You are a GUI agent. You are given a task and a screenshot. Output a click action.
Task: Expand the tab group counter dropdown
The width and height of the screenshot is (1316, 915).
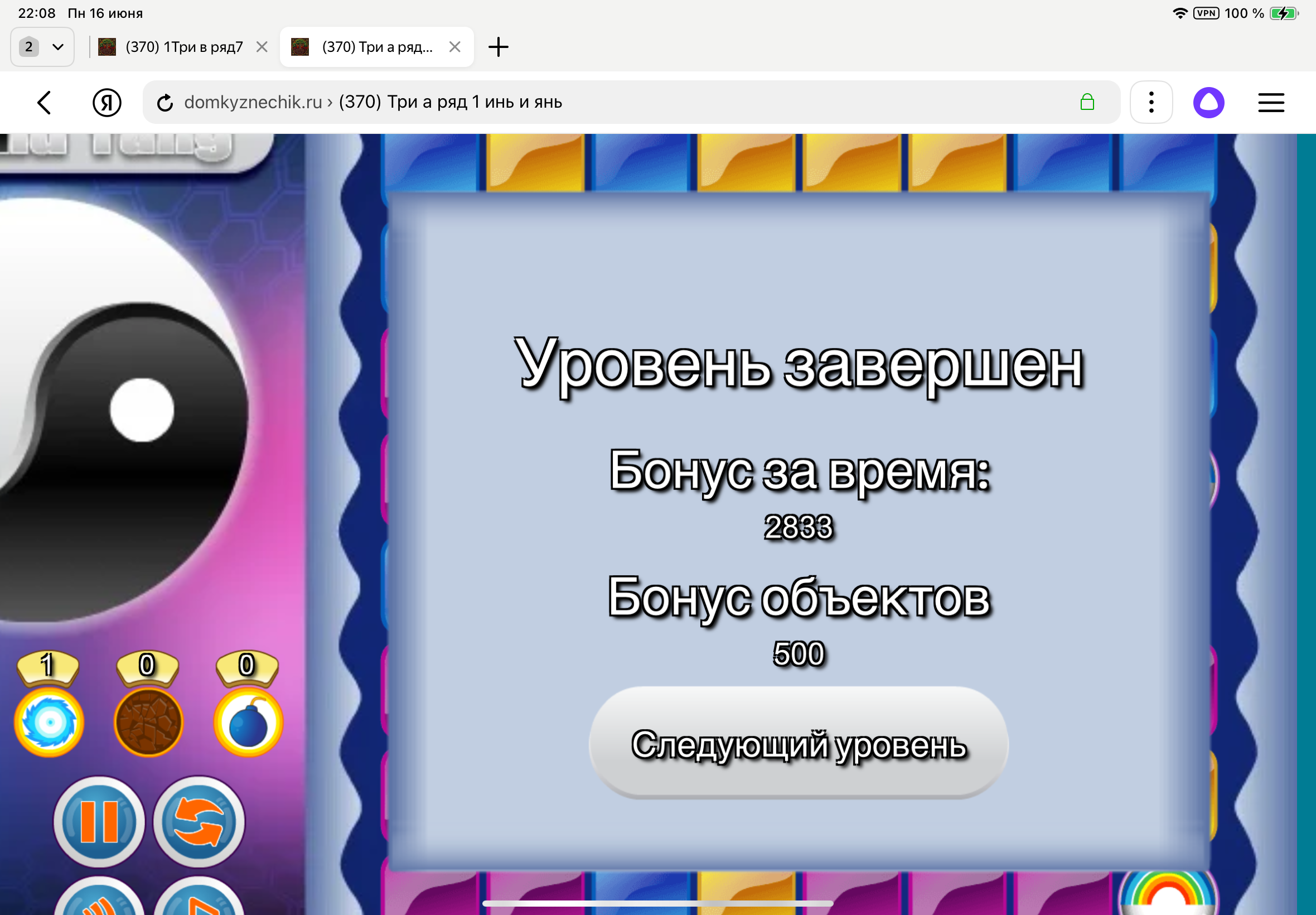[x=42, y=47]
